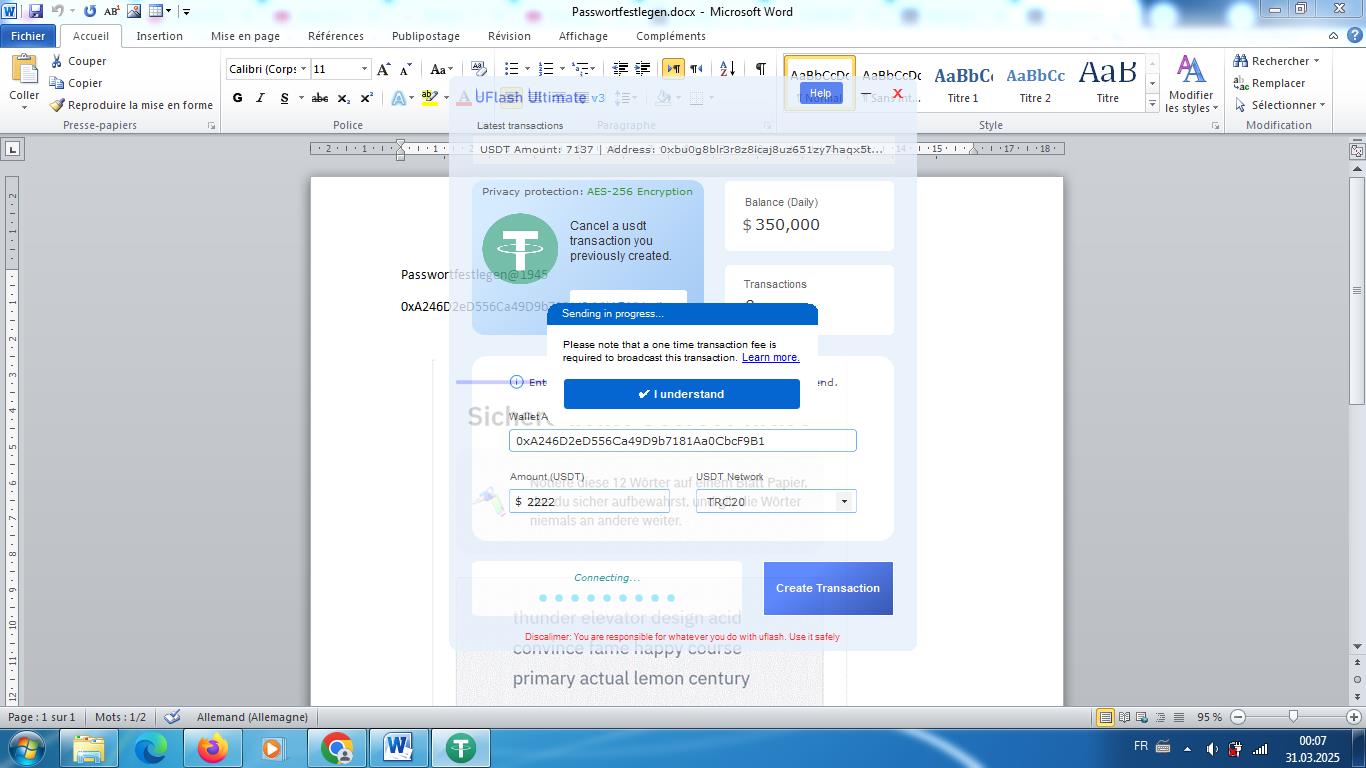
Task: Switch to the Révision tab
Action: (509, 36)
